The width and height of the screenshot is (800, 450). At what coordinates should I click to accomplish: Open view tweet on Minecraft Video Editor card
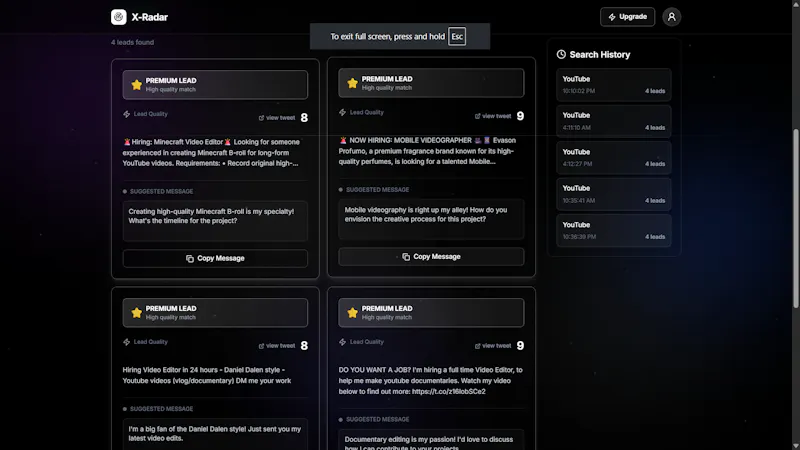(277, 118)
